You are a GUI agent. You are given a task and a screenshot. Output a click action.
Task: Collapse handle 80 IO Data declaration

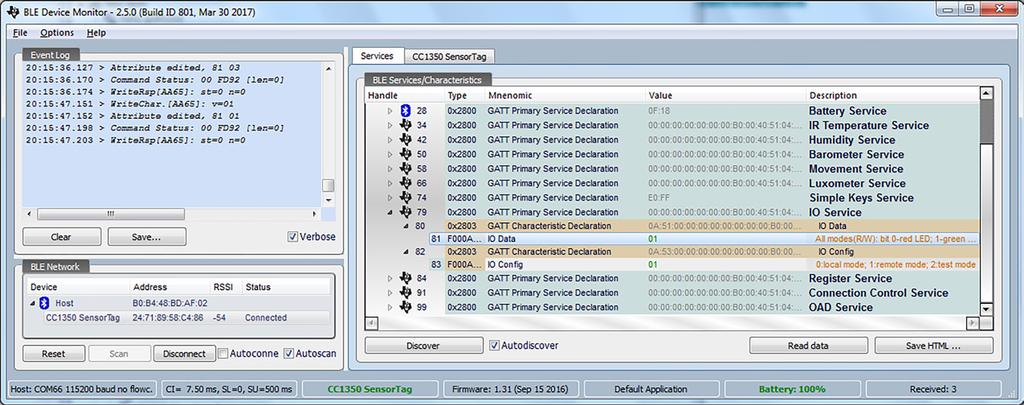[405, 226]
